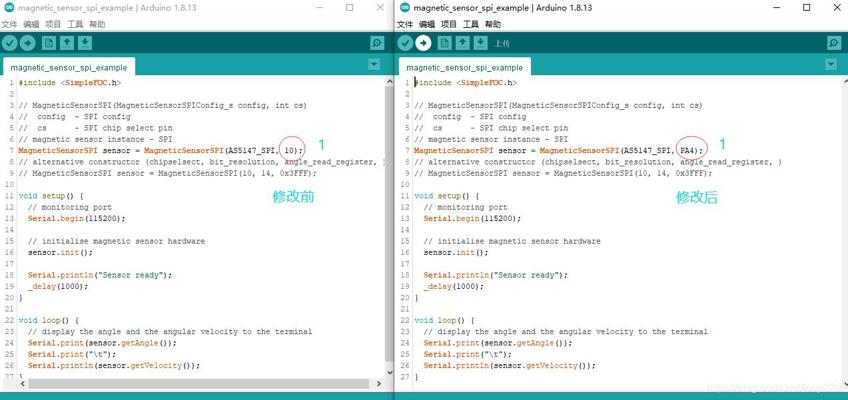The image size is (848, 400).
Task: Click _delay(1000) line in left editor
Action: 57,286
